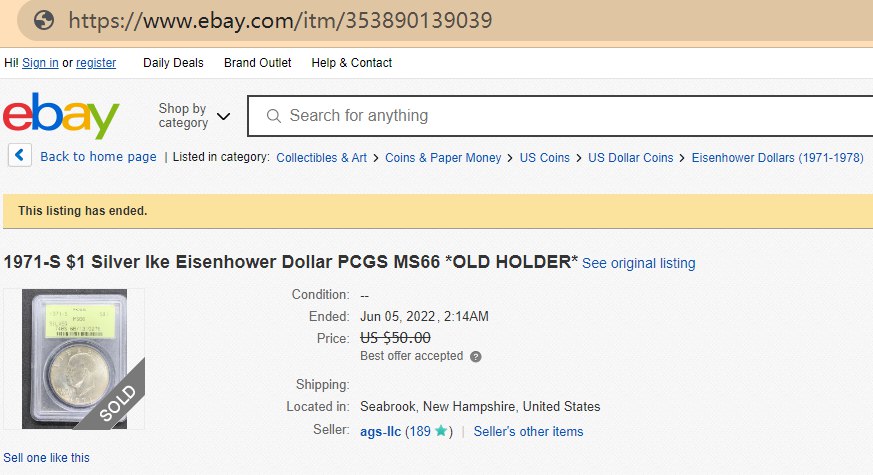The image size is (873, 475).
Task: Click the seller feedback star icon
Action: 440,432
